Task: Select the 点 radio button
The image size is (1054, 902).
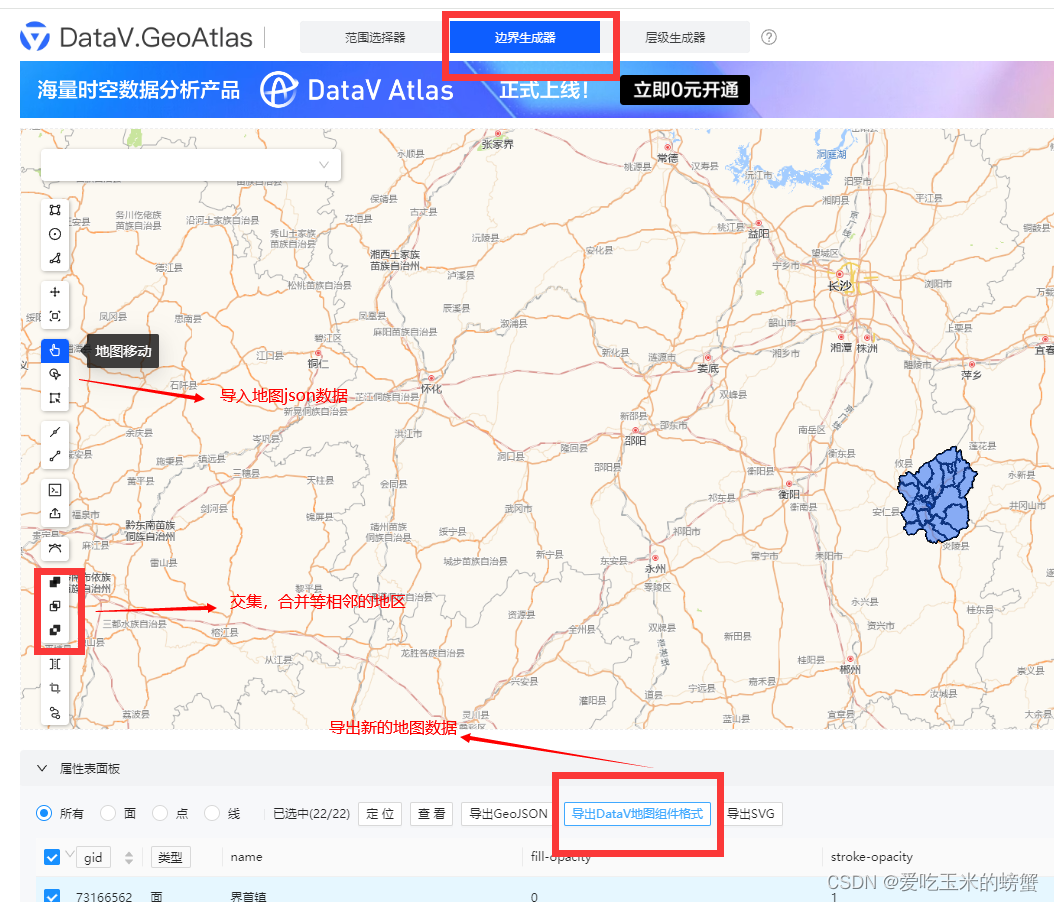Action: pos(160,813)
